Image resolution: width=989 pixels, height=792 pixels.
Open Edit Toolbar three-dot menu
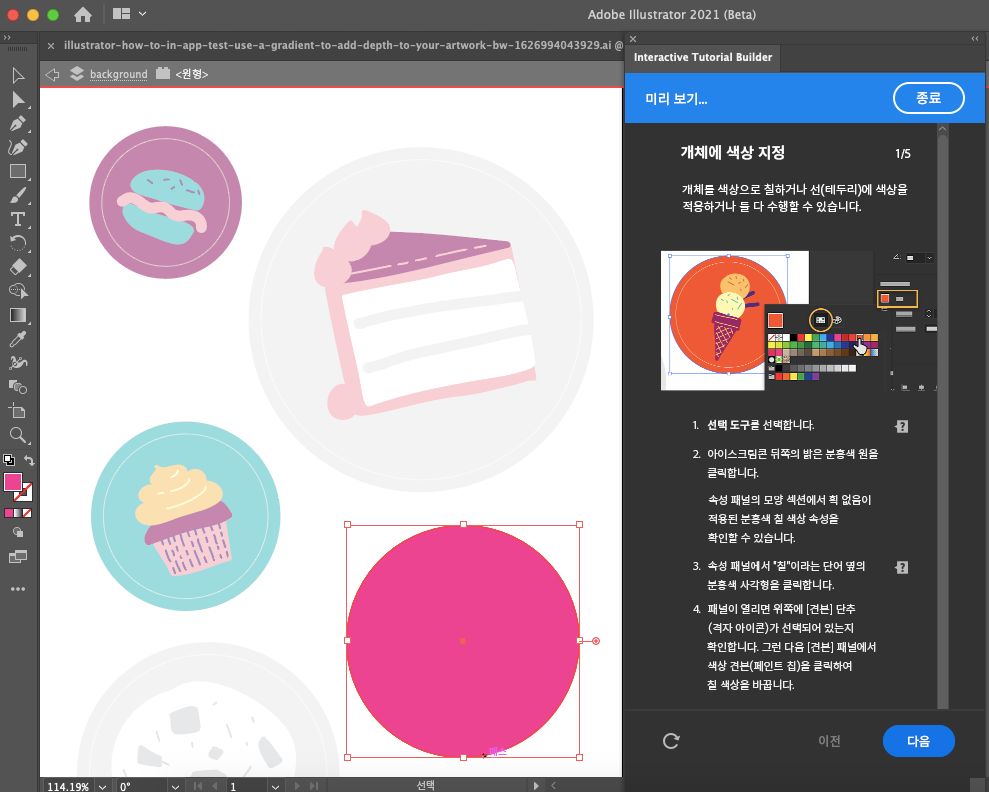pos(18,589)
